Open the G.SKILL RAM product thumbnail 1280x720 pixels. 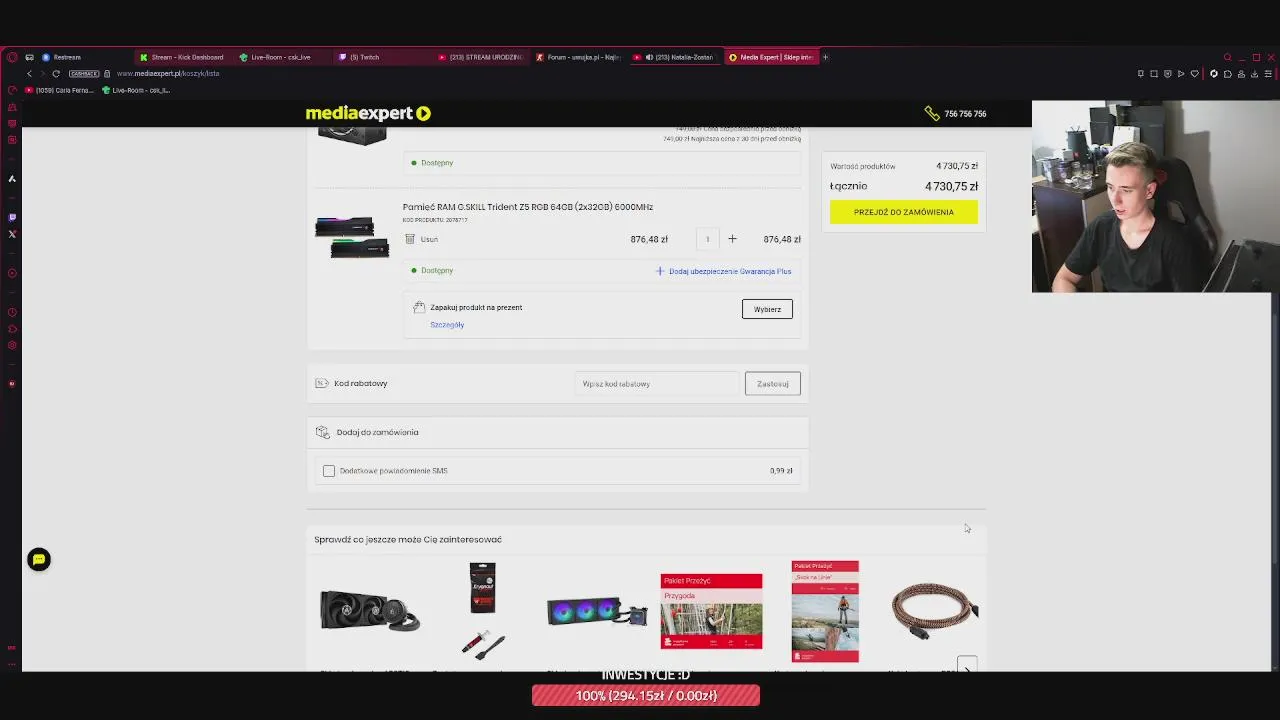[352, 236]
